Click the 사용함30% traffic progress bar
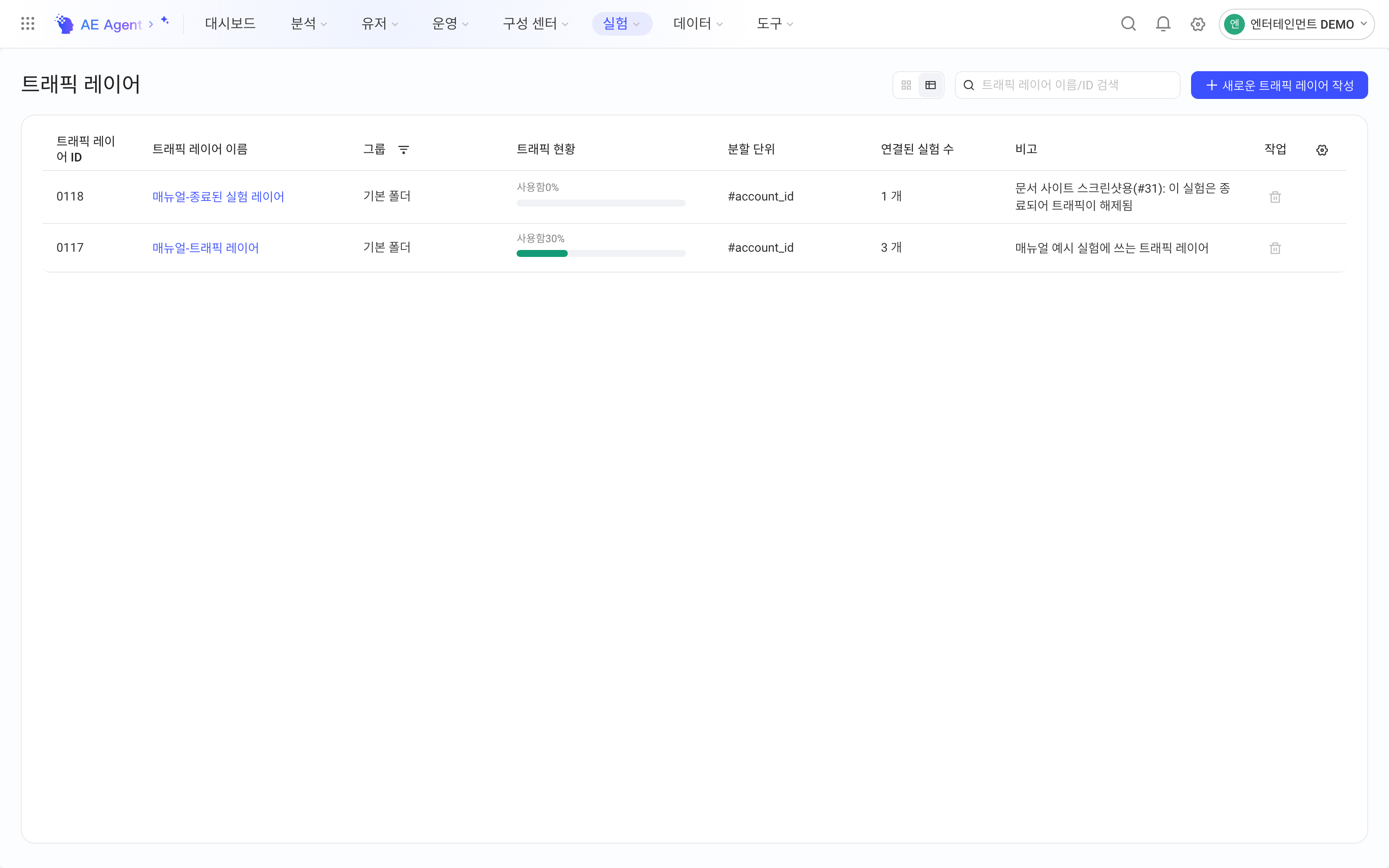1389x868 pixels. coord(601,253)
